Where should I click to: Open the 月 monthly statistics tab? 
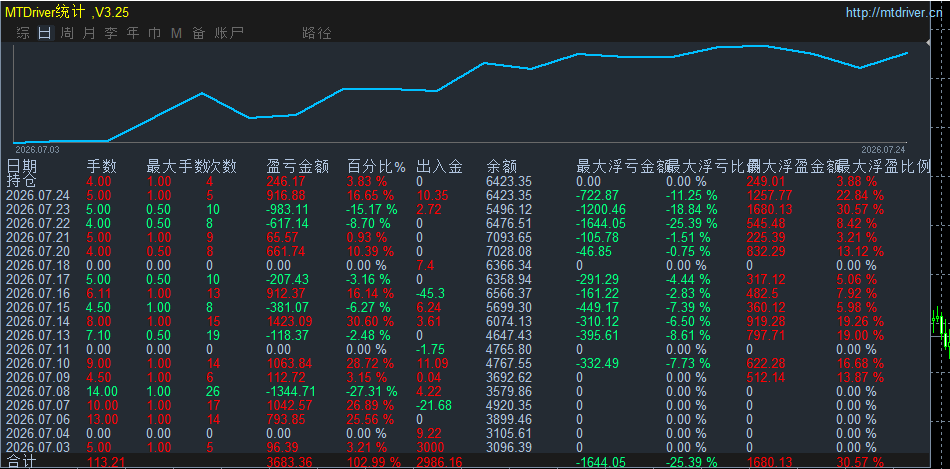point(88,33)
